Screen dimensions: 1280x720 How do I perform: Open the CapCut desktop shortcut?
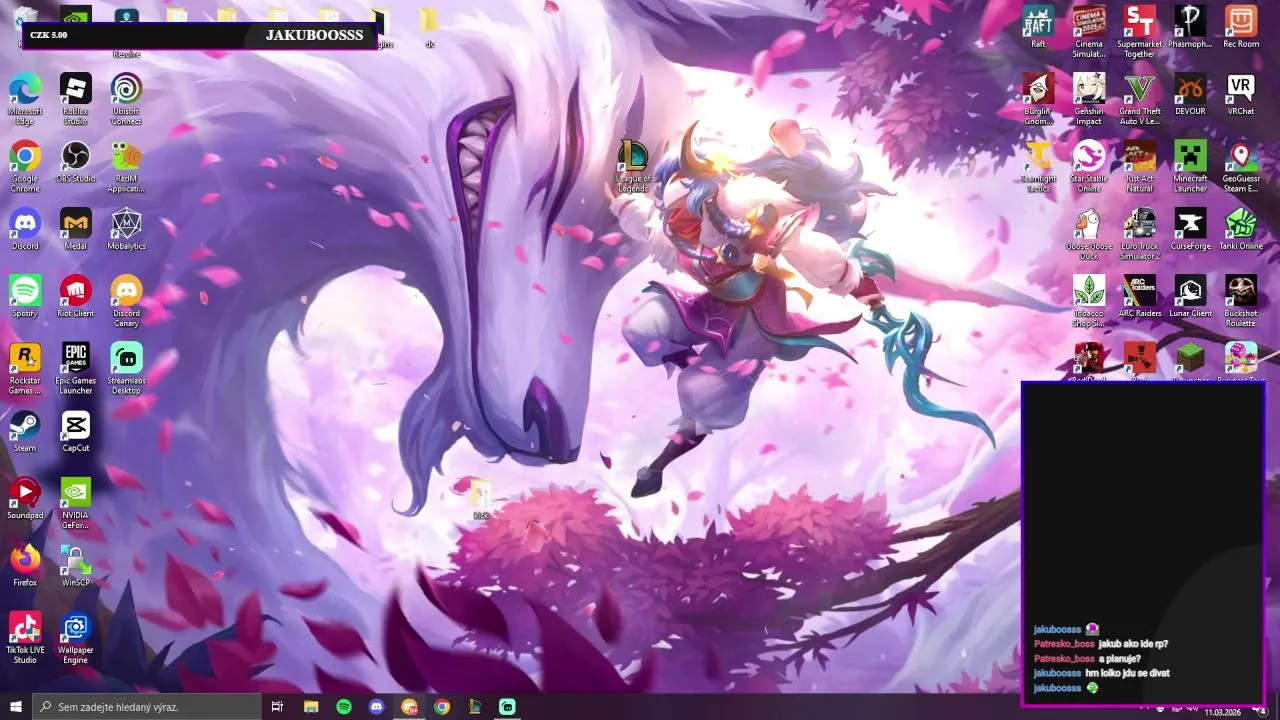pyautogui.click(x=76, y=431)
